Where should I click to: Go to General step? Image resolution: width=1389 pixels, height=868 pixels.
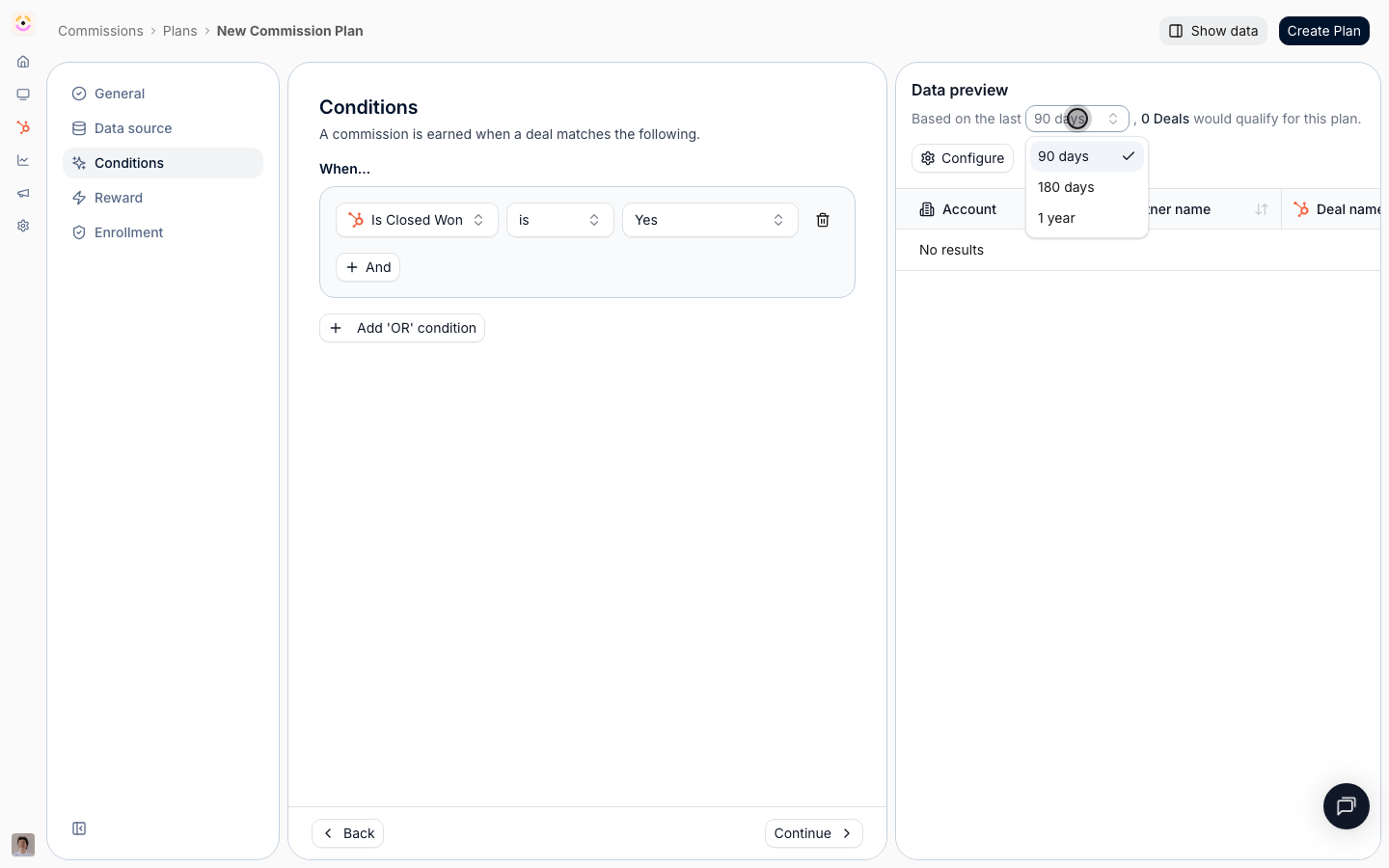163,94
